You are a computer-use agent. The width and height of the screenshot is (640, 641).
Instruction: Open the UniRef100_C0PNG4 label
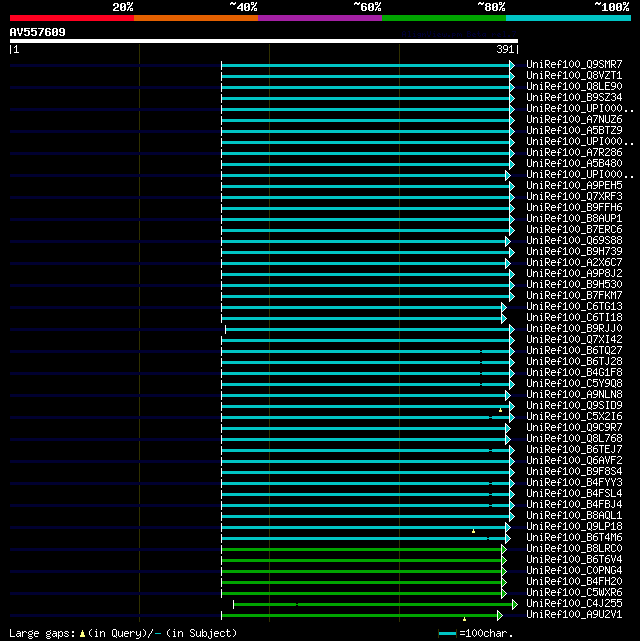pos(574,571)
